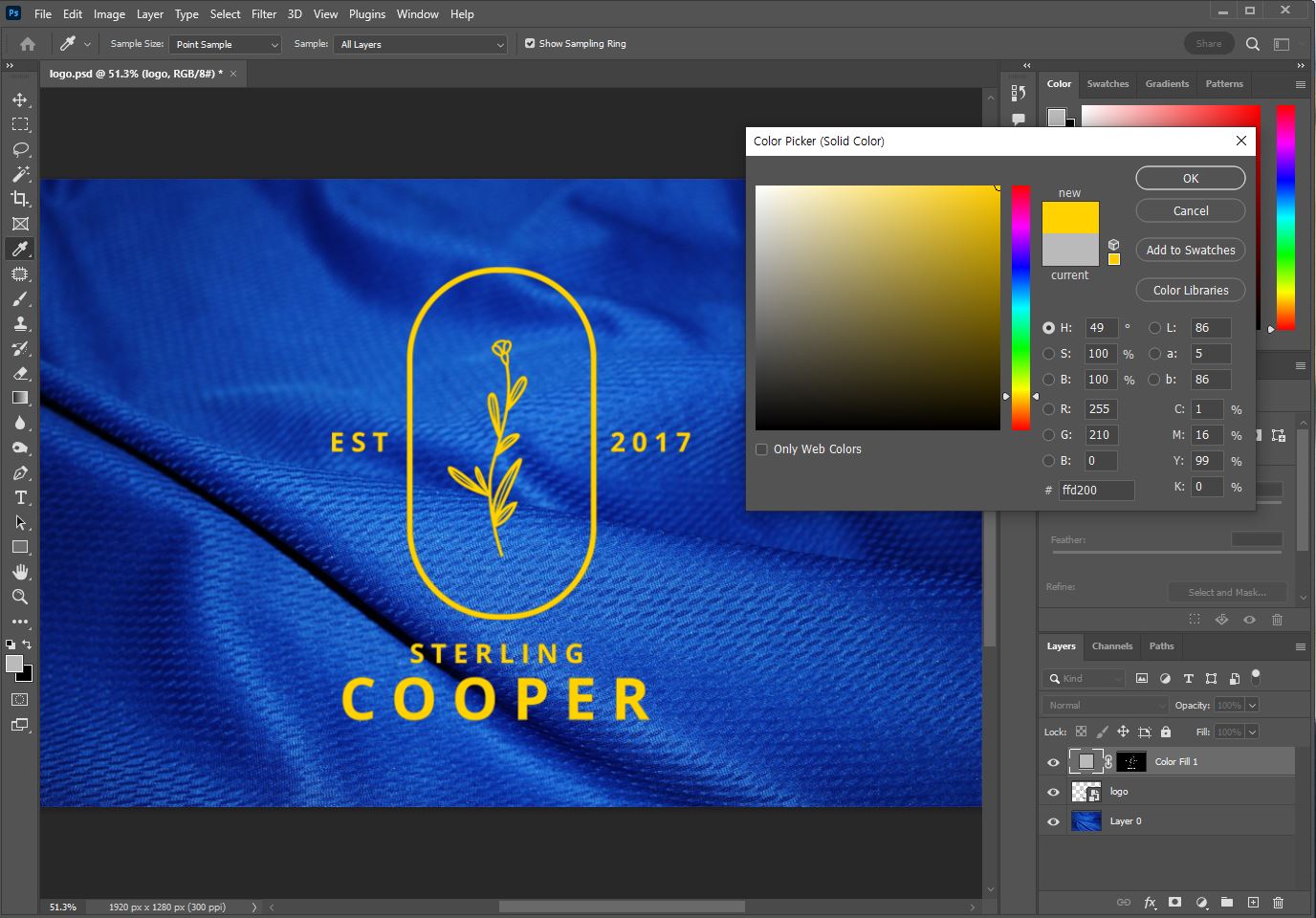1316x918 pixels.
Task: Click the Create new group folder icon
Action: pos(1227,902)
